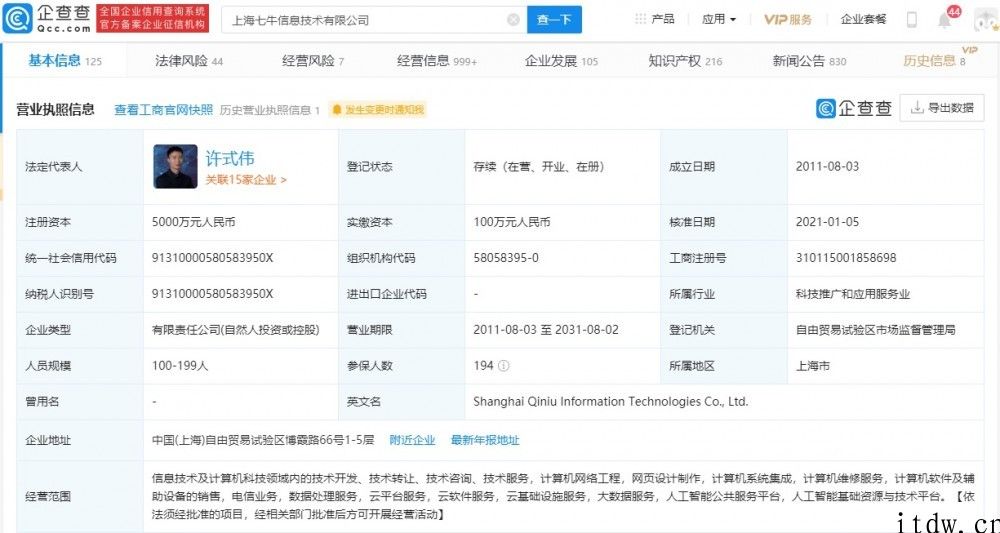Click 人员规模 value 100-199人
The image size is (1000, 533).
[x=180, y=366]
